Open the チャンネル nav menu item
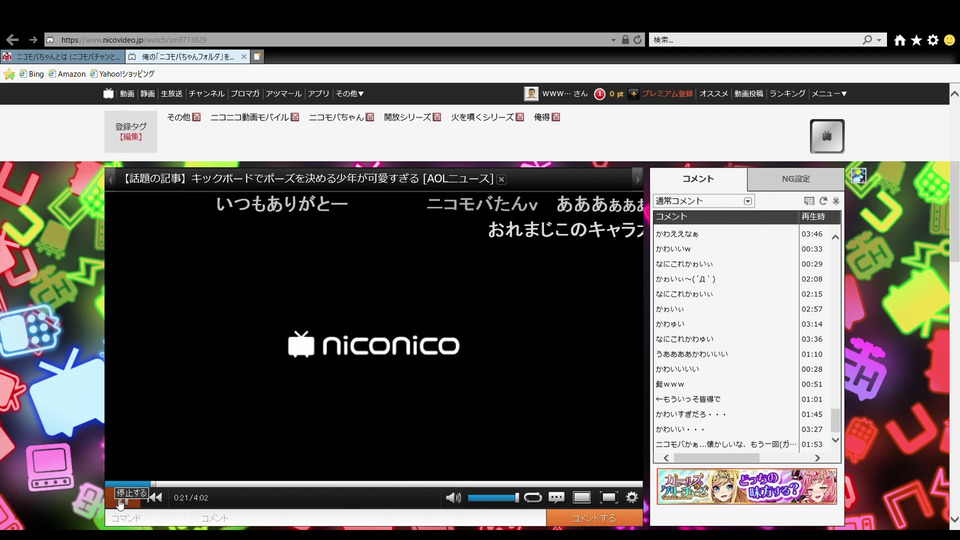960x540 pixels. [206, 94]
